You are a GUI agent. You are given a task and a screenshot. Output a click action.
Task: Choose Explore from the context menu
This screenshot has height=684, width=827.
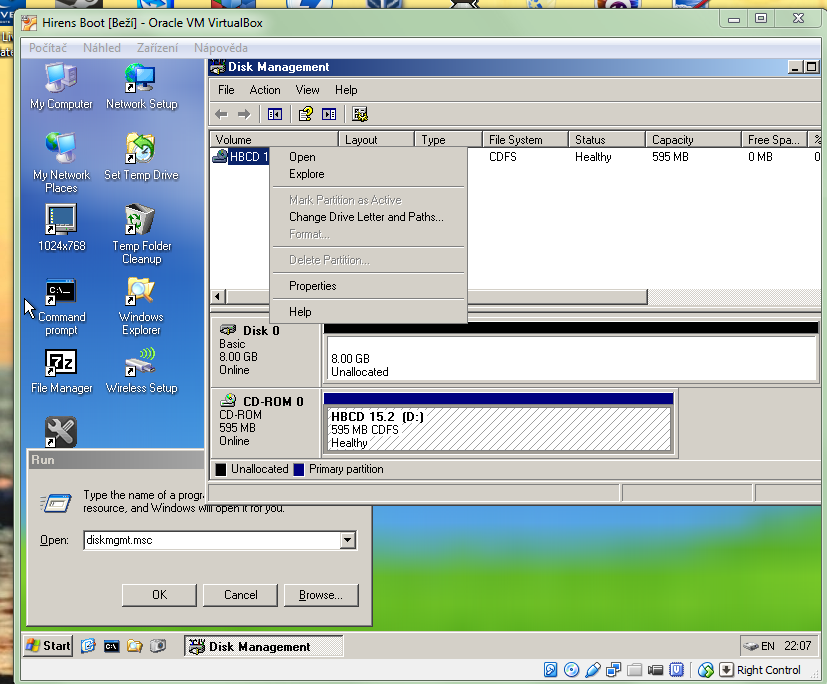[368, 174]
